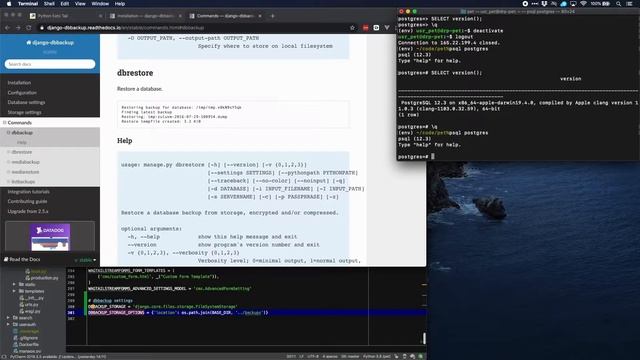Open the django-dbbackup docs home link
The height and width of the screenshot is (360, 640).
click(50, 42)
